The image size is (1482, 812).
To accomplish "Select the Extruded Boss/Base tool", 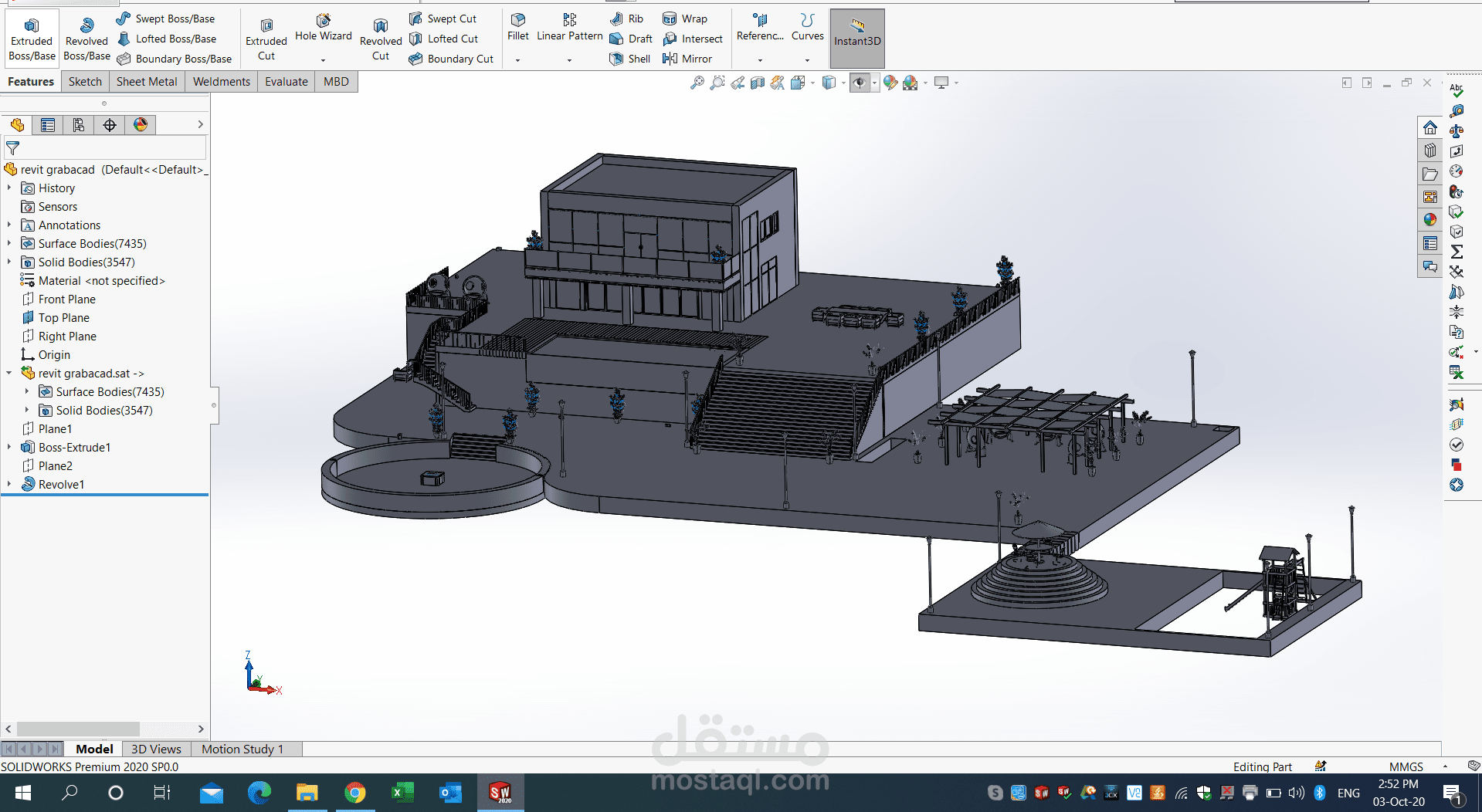I will click(32, 39).
